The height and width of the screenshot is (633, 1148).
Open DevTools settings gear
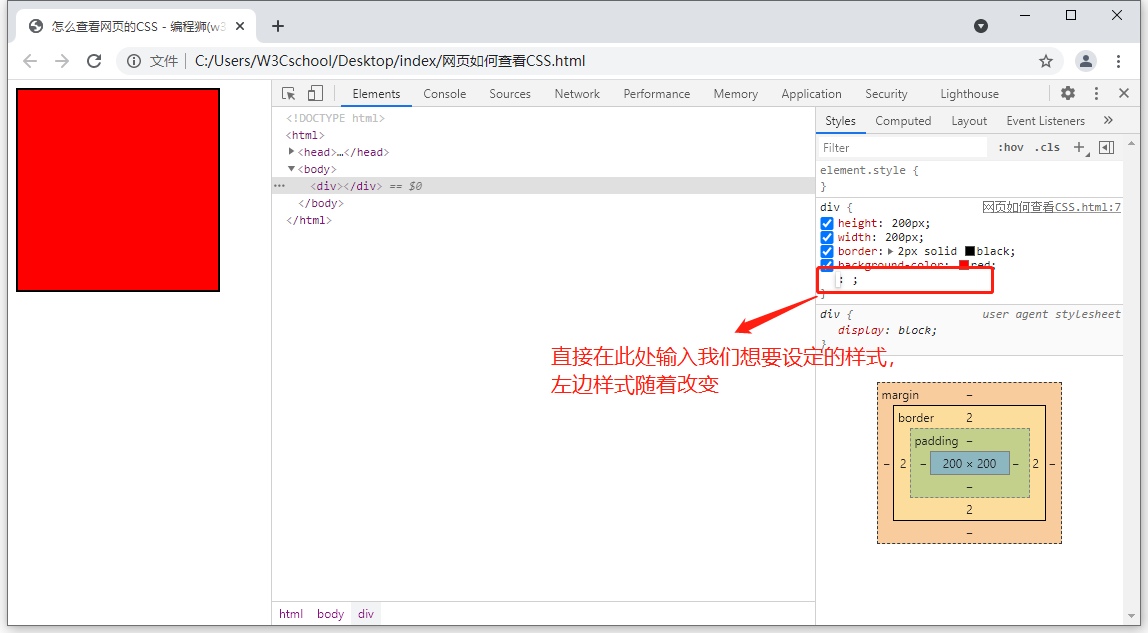(1068, 93)
